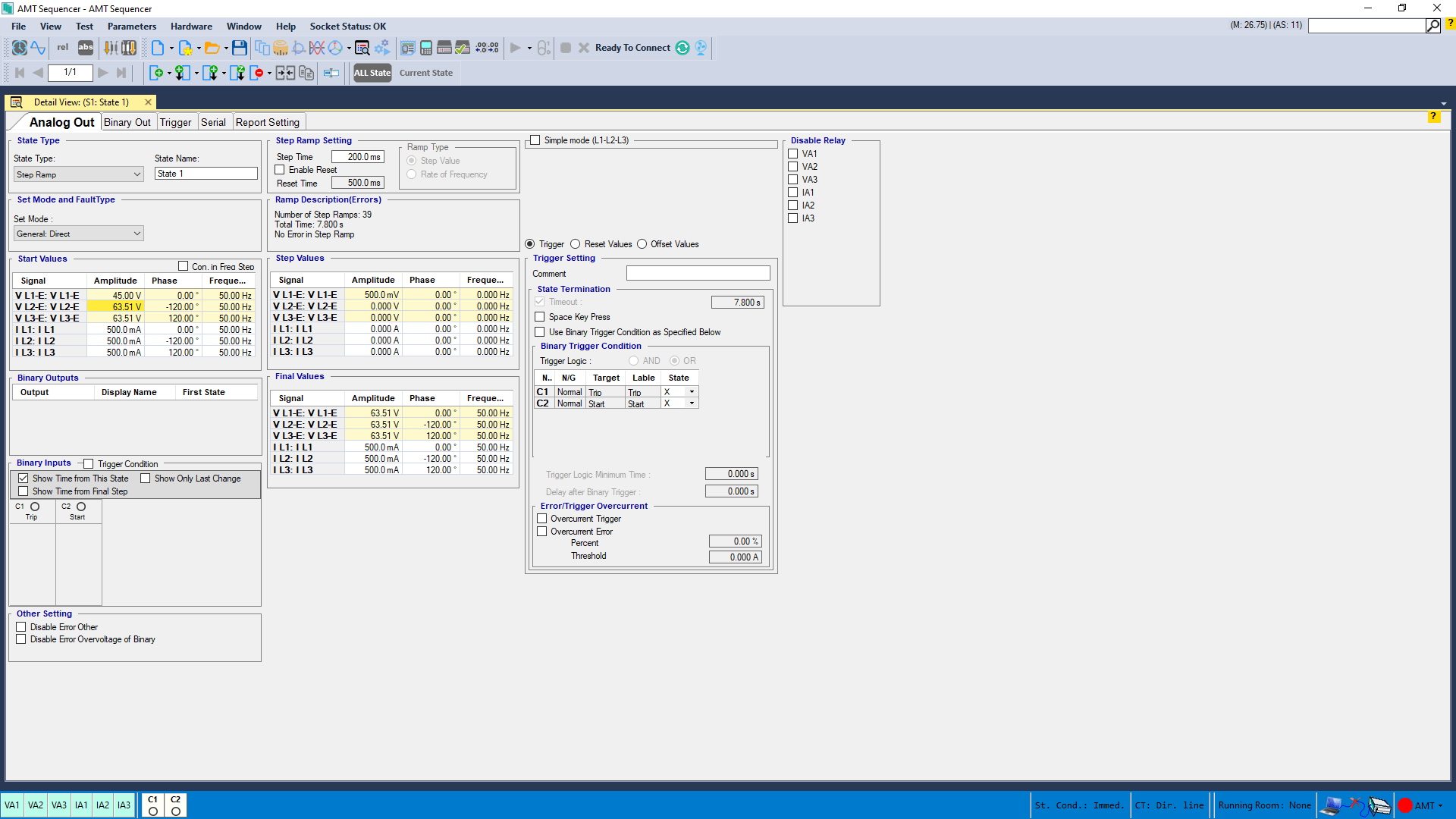Click the sine wave icon
The image size is (1456, 819).
click(38, 48)
